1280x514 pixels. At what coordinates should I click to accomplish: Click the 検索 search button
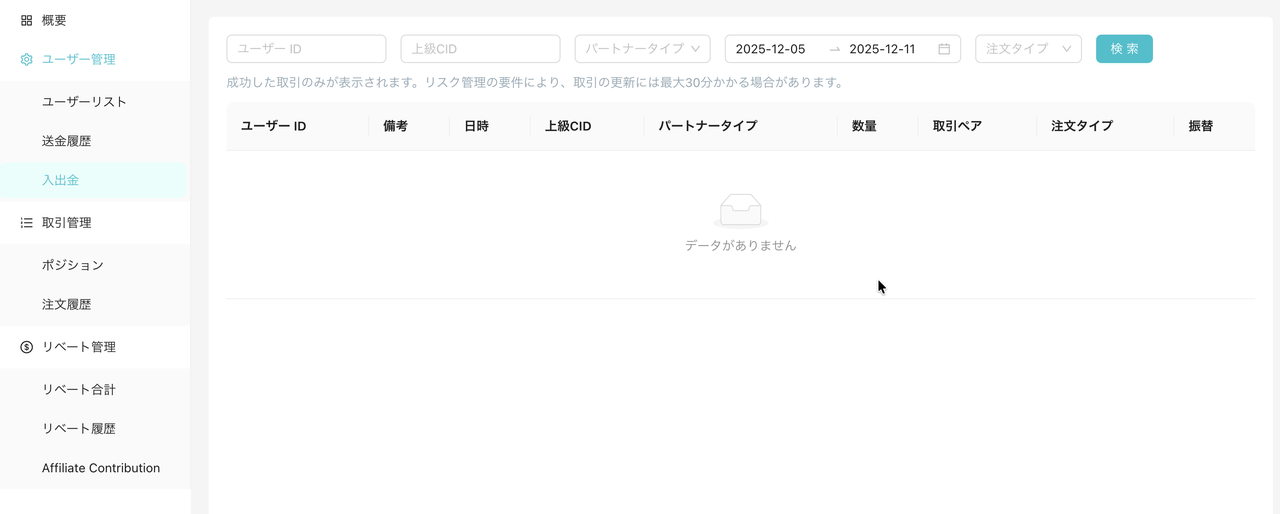[x=1124, y=49]
